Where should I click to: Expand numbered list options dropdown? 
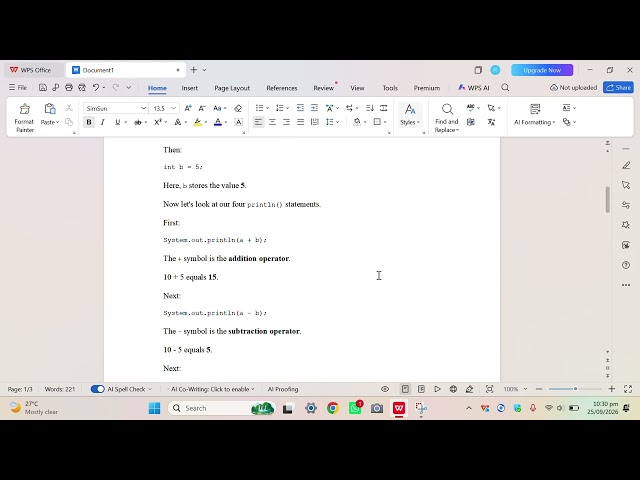click(288, 108)
